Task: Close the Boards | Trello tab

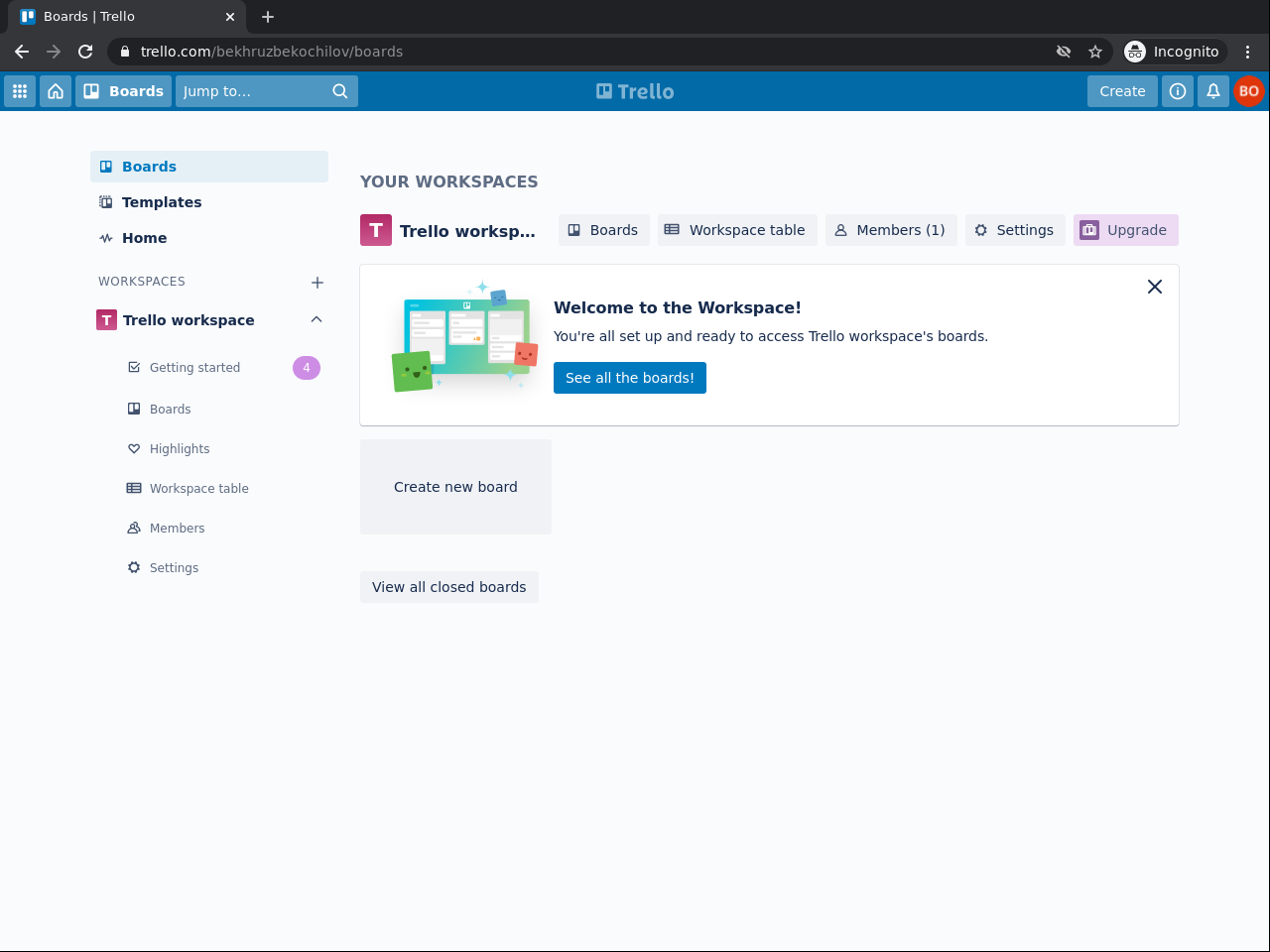Action: pyautogui.click(x=230, y=17)
